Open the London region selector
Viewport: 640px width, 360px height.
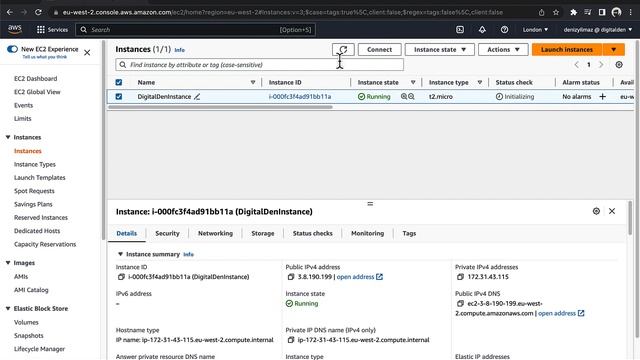point(535,29)
